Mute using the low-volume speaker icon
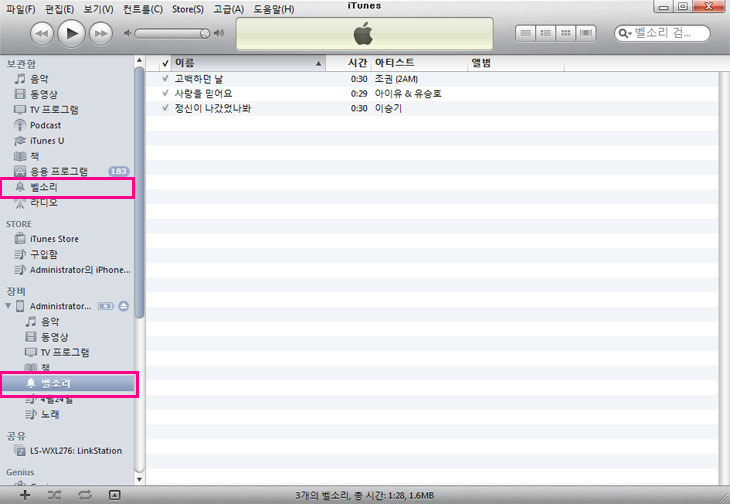Image resolution: width=730 pixels, height=504 pixels. coord(127,33)
